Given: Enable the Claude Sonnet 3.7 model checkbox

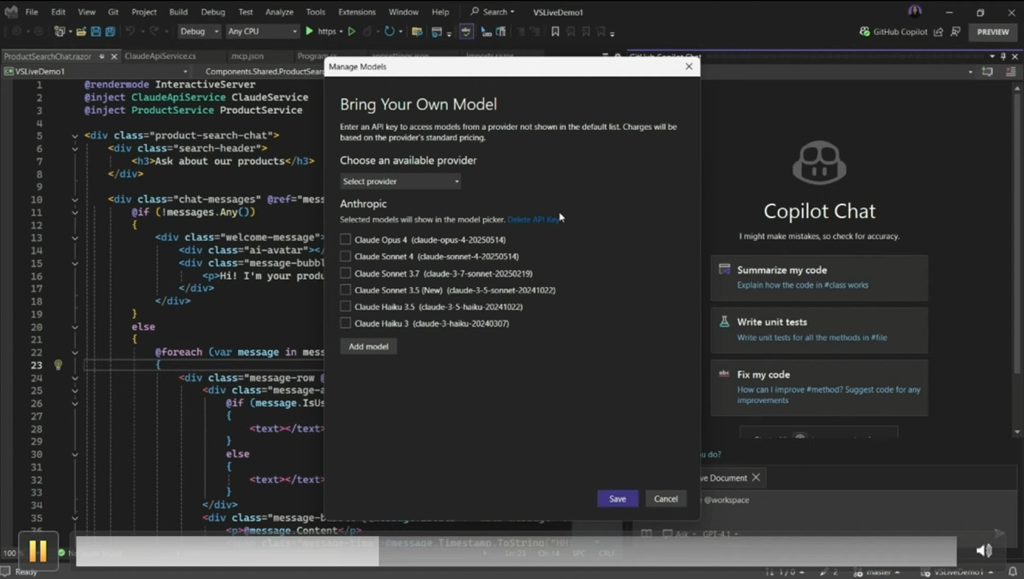Looking at the screenshot, I should pyautogui.click(x=346, y=273).
